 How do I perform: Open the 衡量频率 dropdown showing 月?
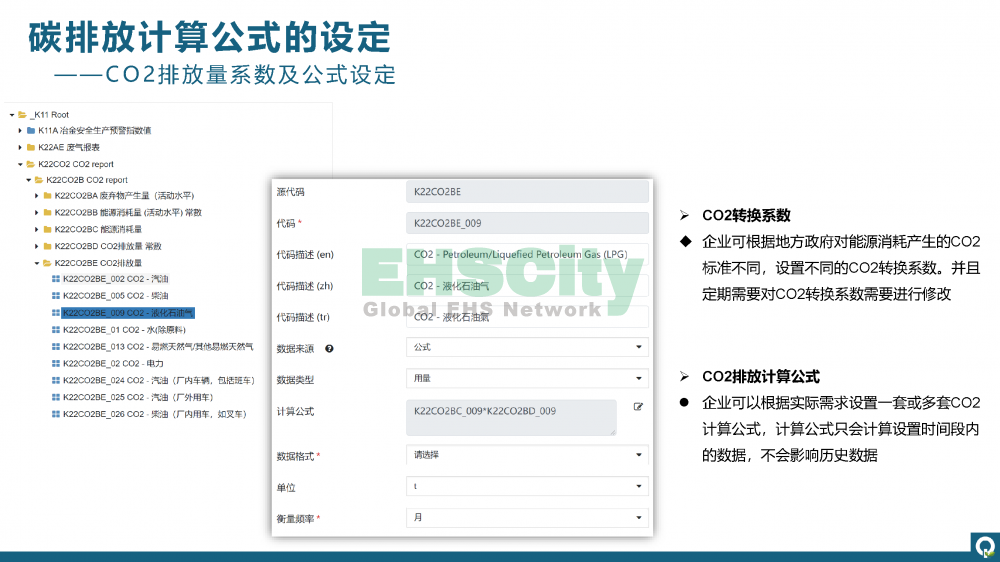click(x=527, y=518)
